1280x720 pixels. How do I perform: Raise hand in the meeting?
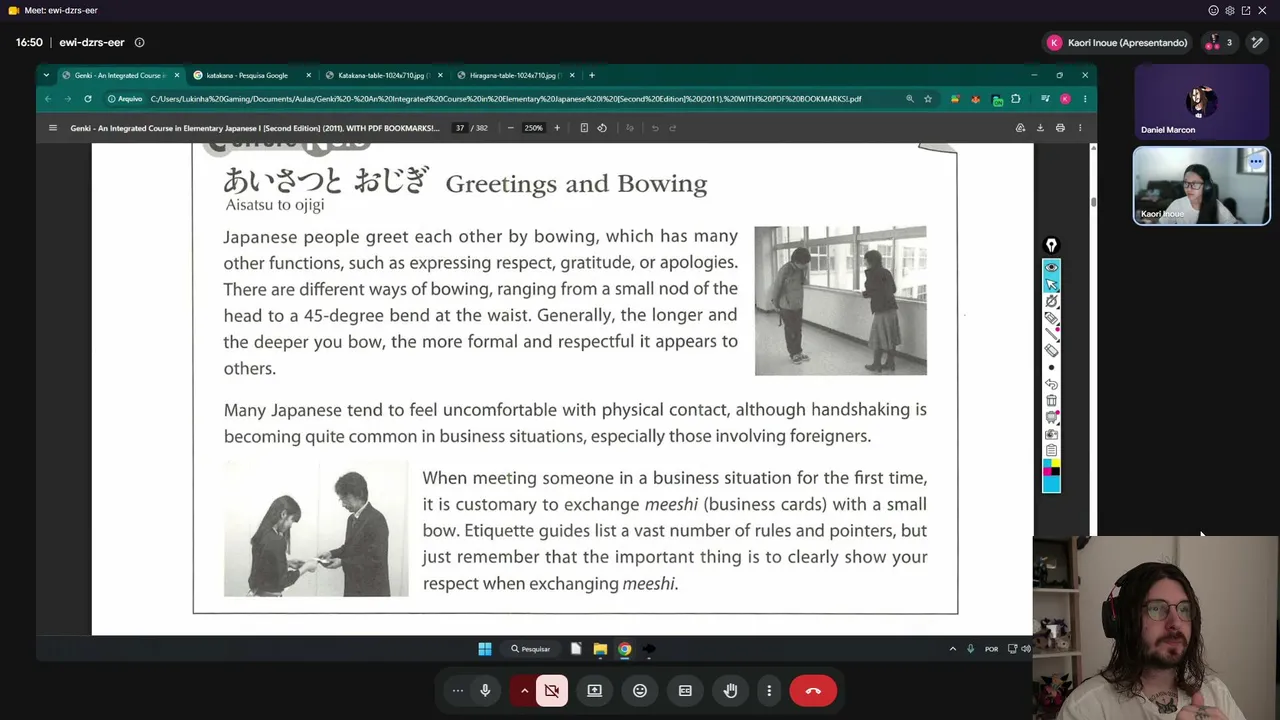coord(731,691)
